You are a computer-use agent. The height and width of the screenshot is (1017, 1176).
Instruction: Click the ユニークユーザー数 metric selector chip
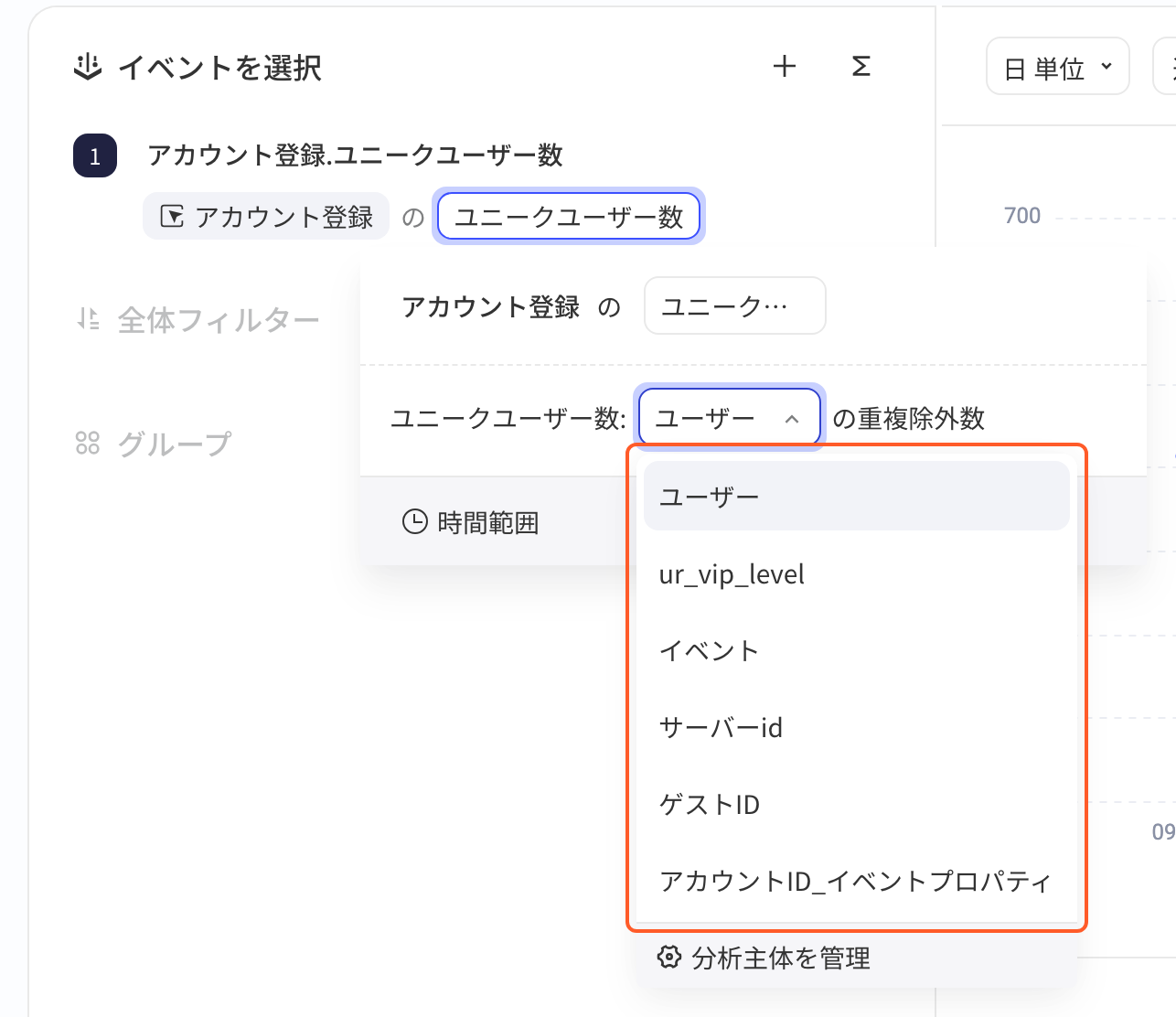coord(569,217)
